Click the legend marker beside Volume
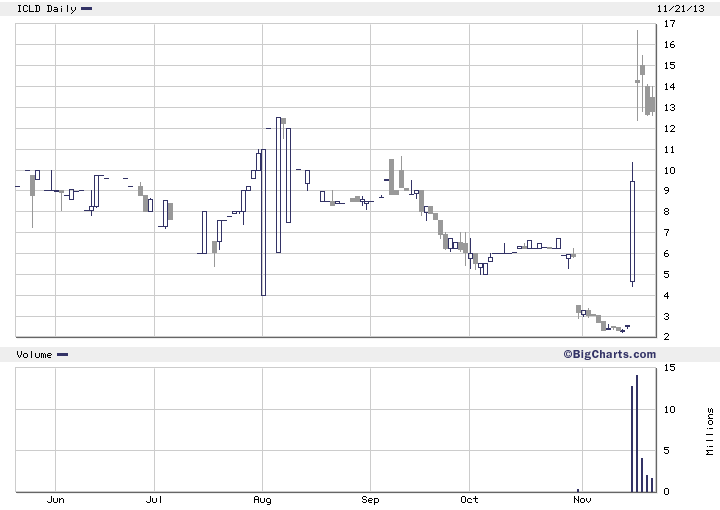This screenshot has height=510, width=720. 62,354
